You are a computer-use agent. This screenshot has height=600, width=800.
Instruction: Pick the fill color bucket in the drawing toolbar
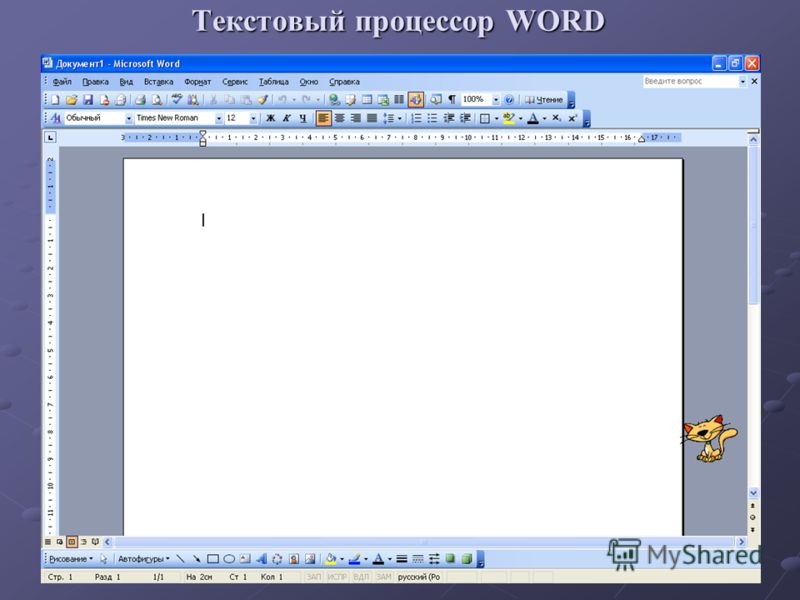click(330, 559)
